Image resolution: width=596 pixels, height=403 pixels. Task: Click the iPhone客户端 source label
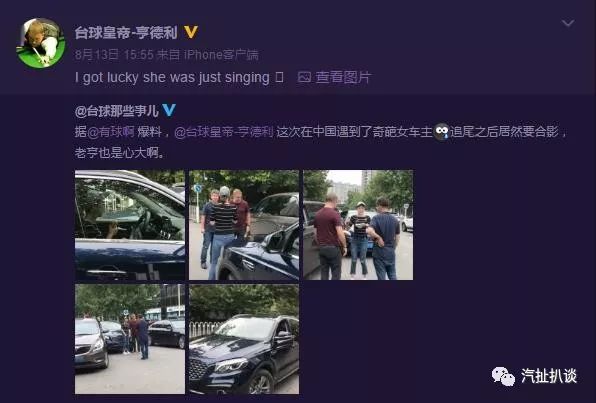click(x=221, y=55)
